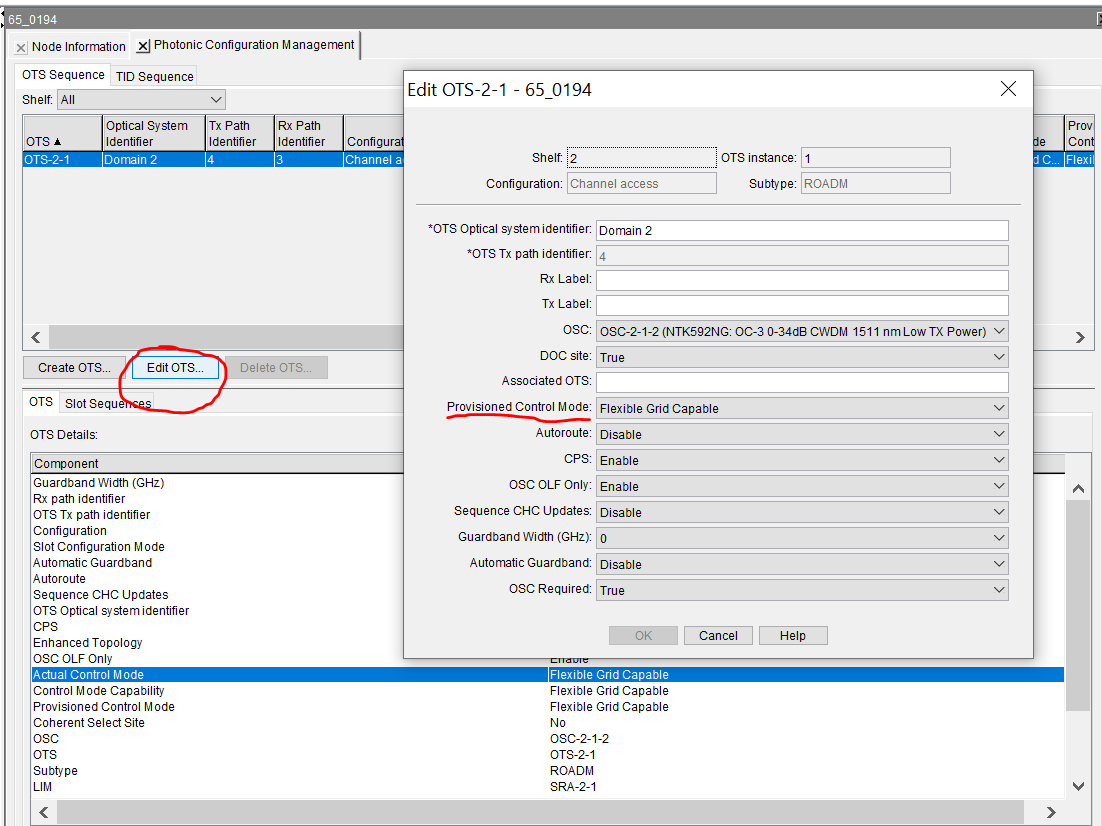Click the Domain 2 cell in the OTS table
1102x826 pixels.
pos(153,160)
